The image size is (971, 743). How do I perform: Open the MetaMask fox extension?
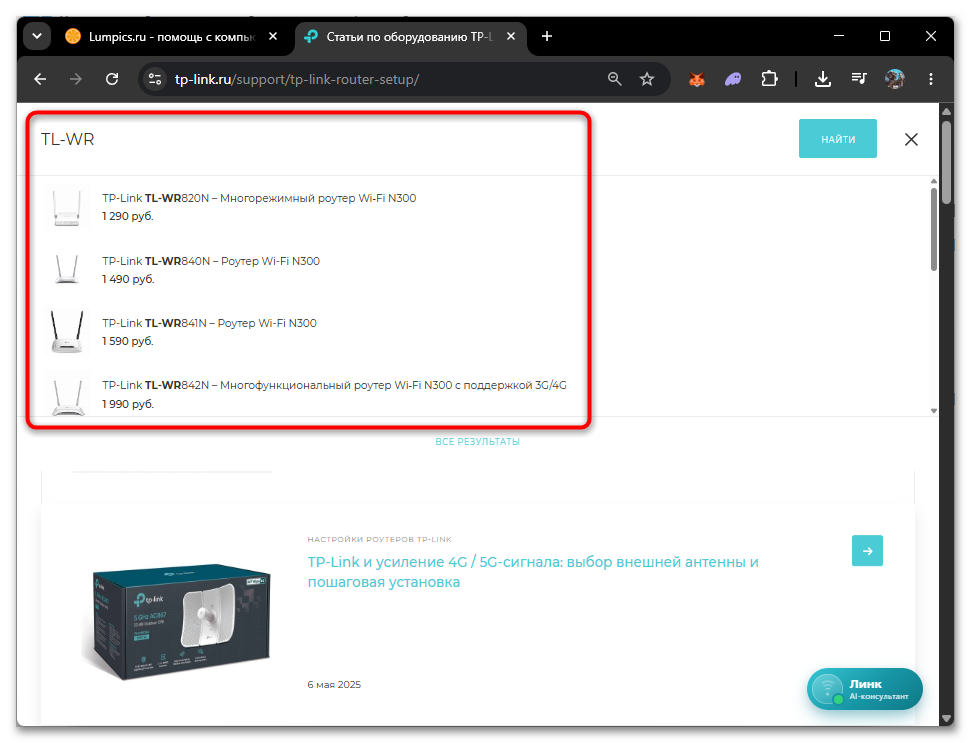pyautogui.click(x=697, y=79)
